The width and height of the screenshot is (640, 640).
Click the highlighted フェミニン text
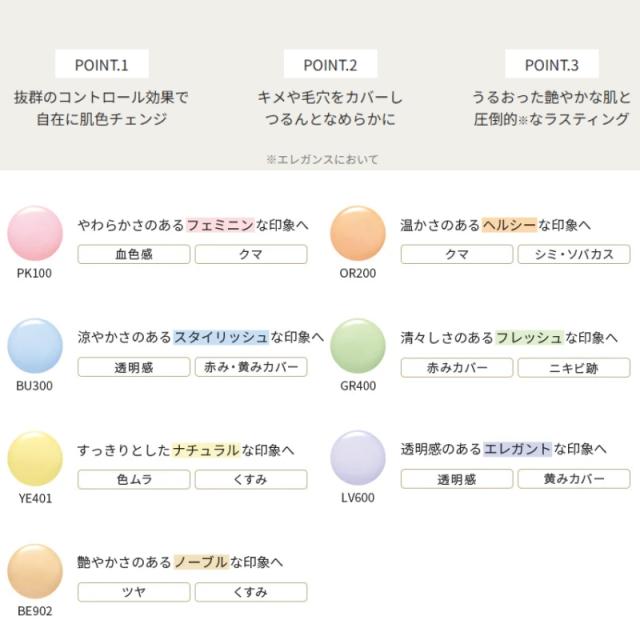pos(220,225)
